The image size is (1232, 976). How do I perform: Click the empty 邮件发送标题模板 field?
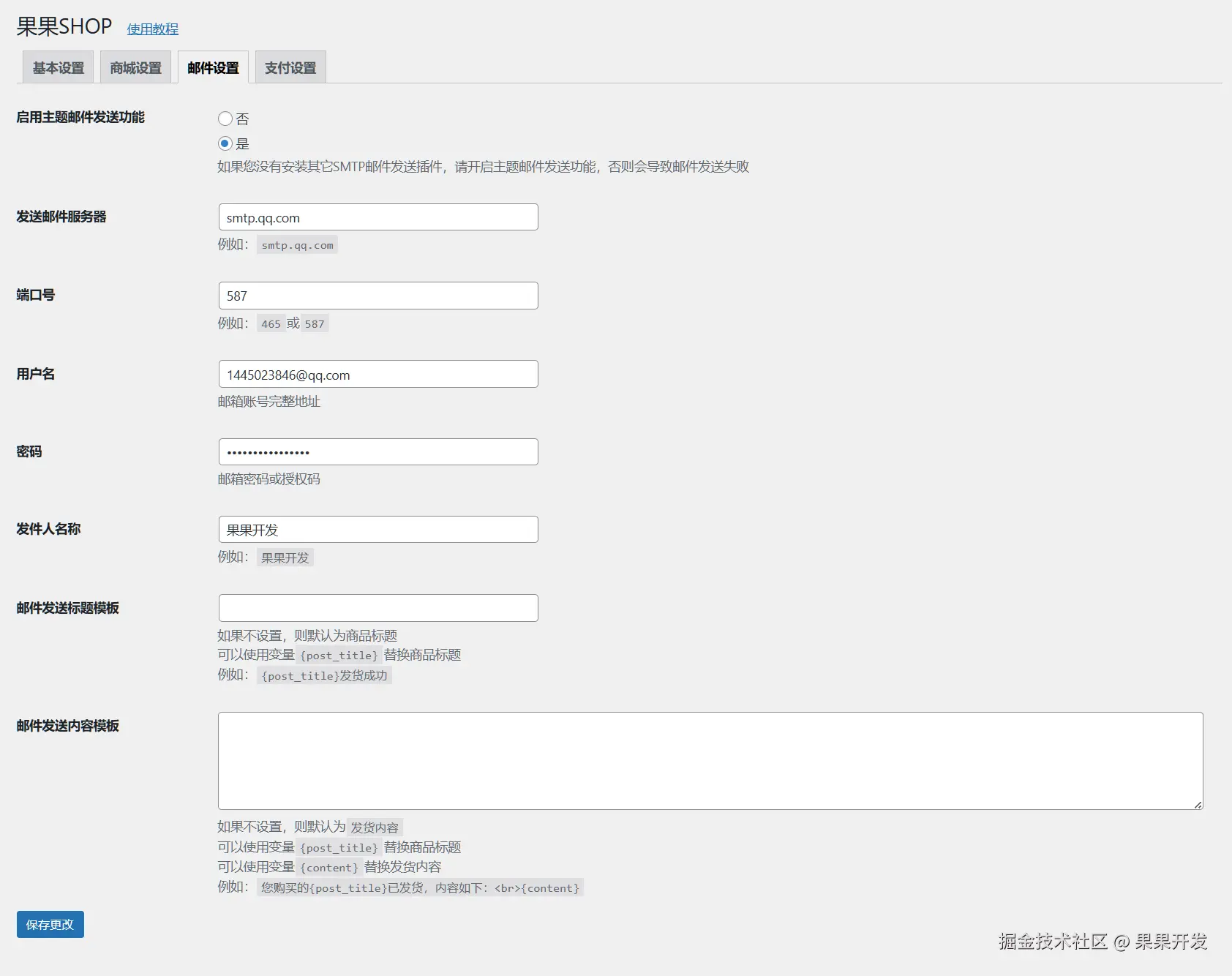coord(378,607)
